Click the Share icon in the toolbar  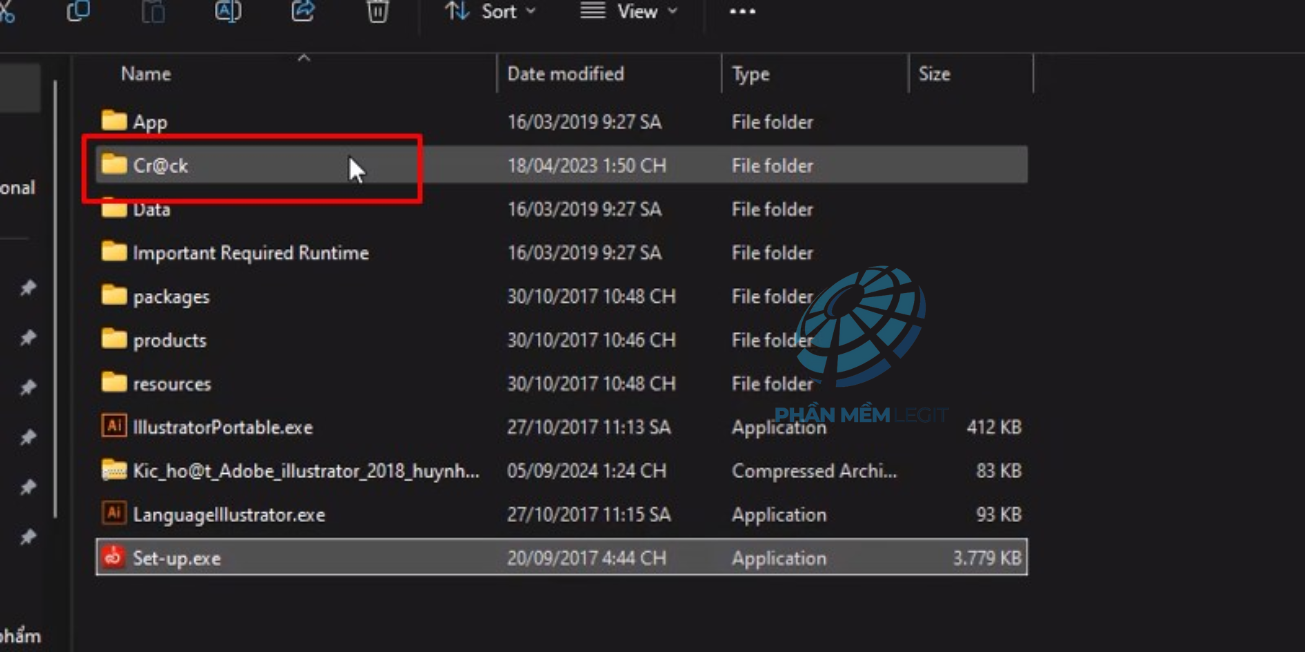[x=303, y=11]
